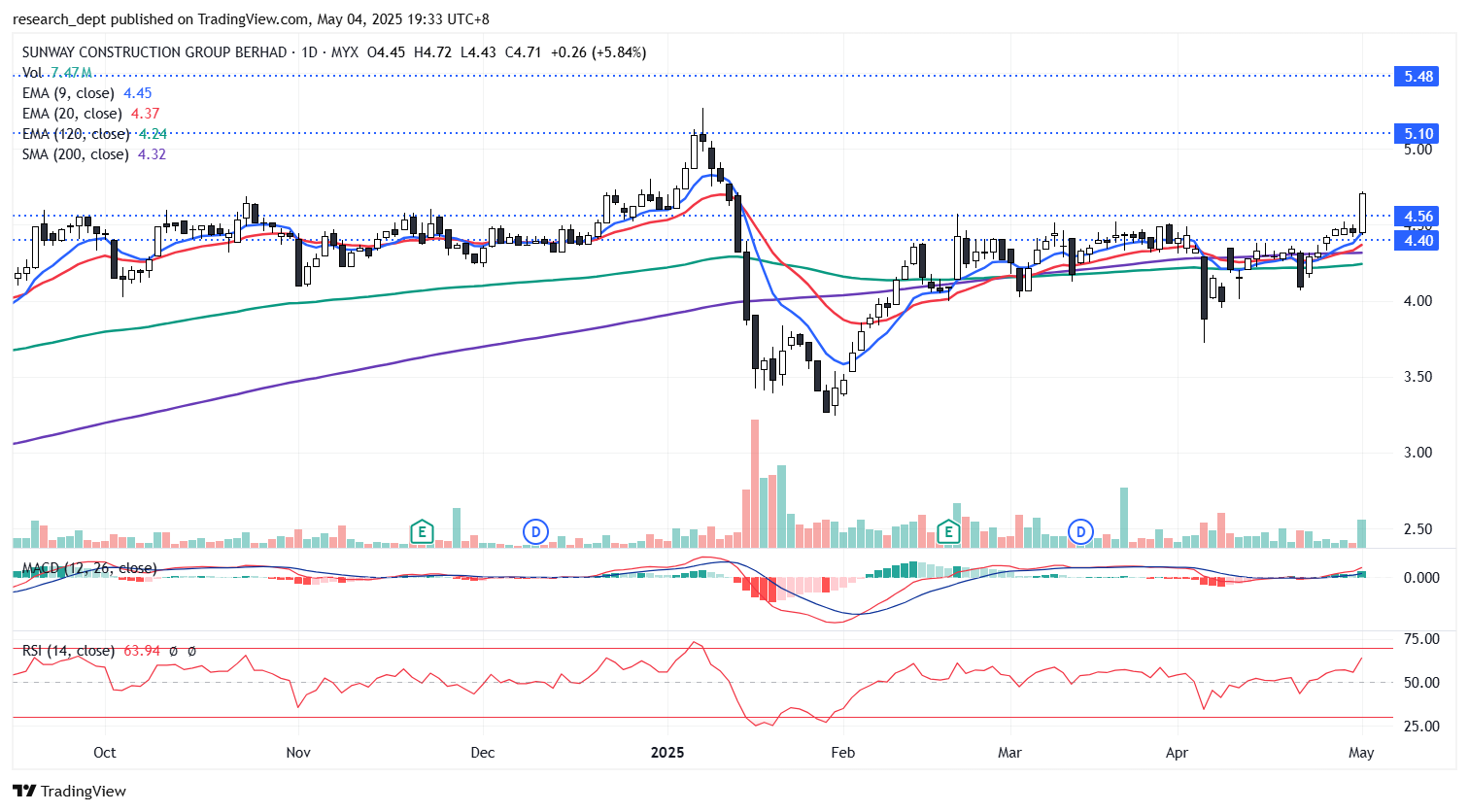This screenshot has width=1469, height=812.
Task: Click the late-November earnings E marker
Action: click(x=421, y=531)
